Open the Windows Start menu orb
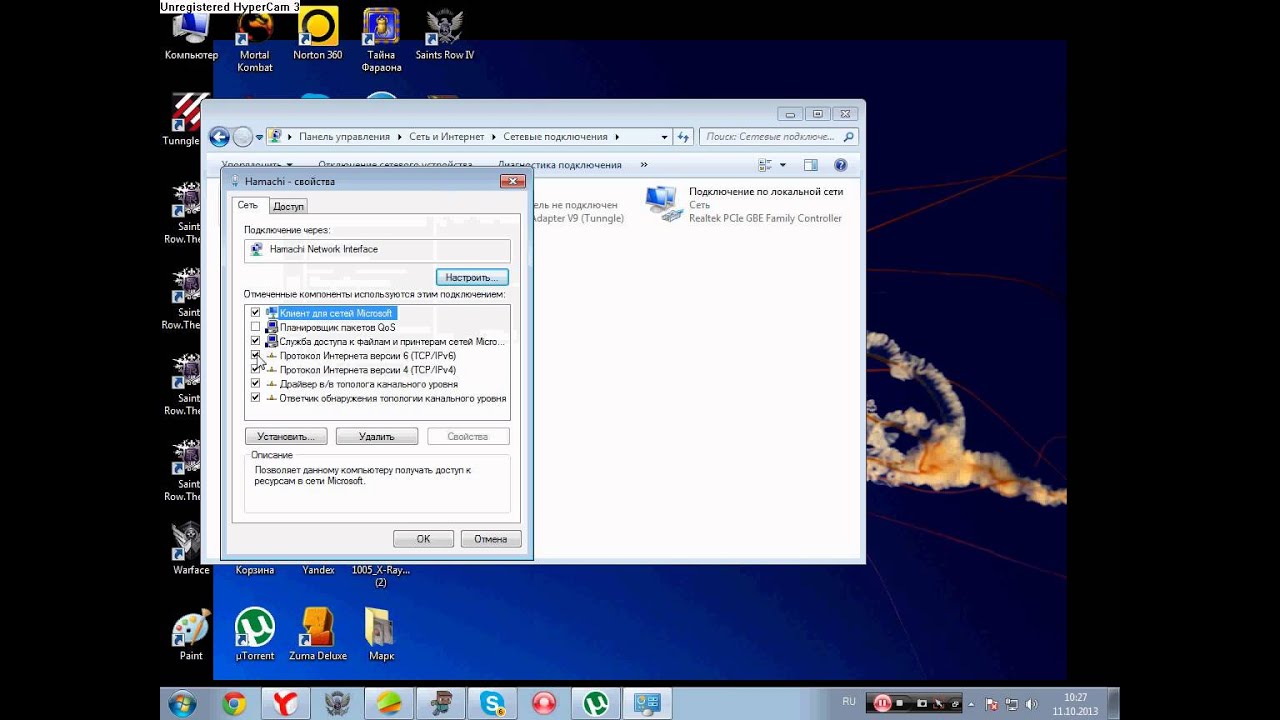This screenshot has width=1280, height=720. tap(182, 704)
